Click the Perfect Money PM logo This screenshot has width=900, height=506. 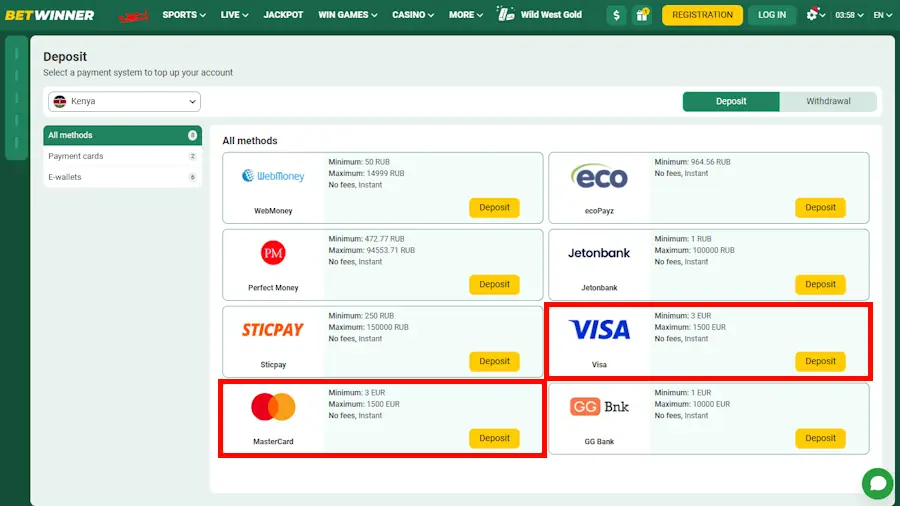(x=273, y=252)
